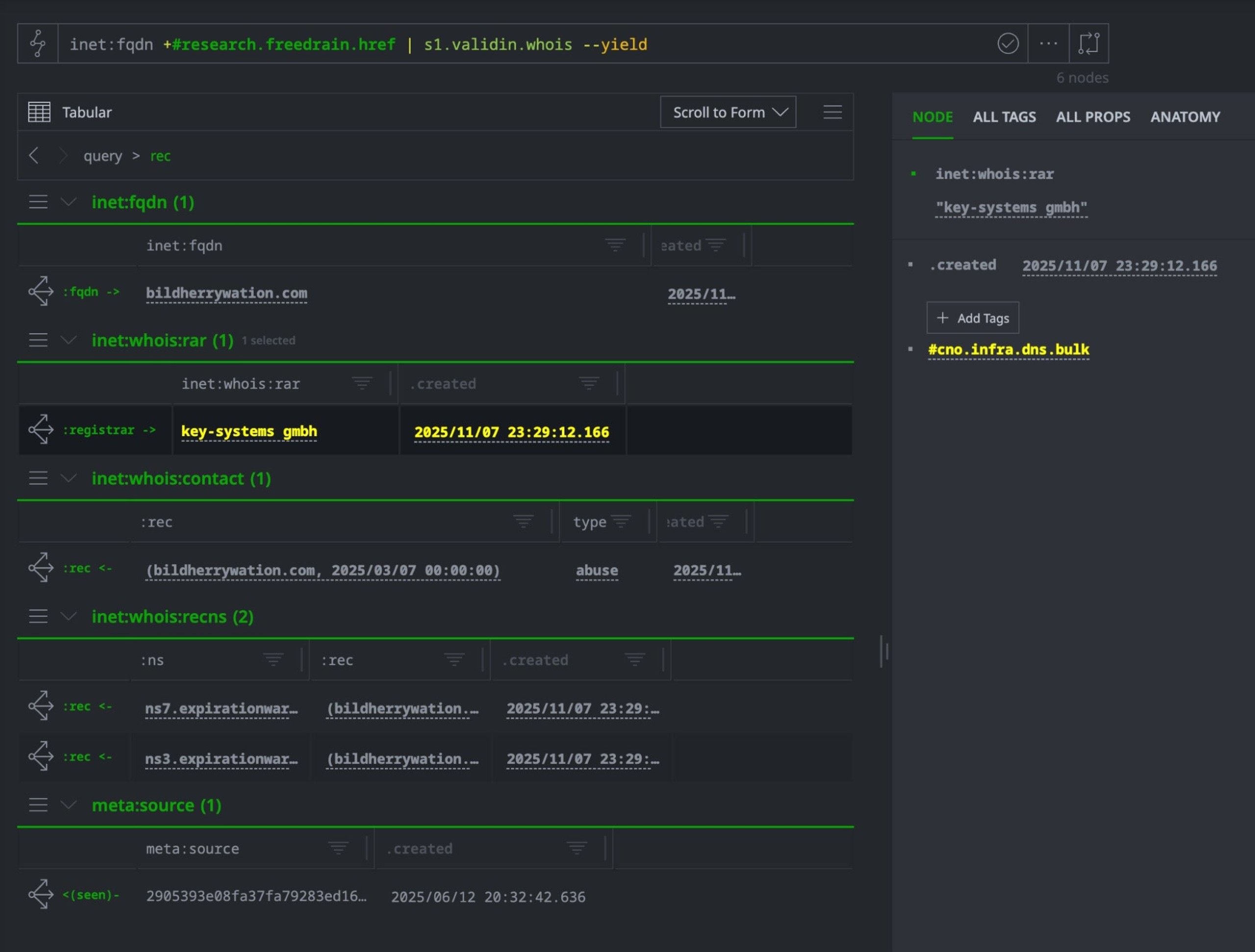Click pivot icon on meta:source seen row
This screenshot has height=952, width=1255.
click(41, 895)
